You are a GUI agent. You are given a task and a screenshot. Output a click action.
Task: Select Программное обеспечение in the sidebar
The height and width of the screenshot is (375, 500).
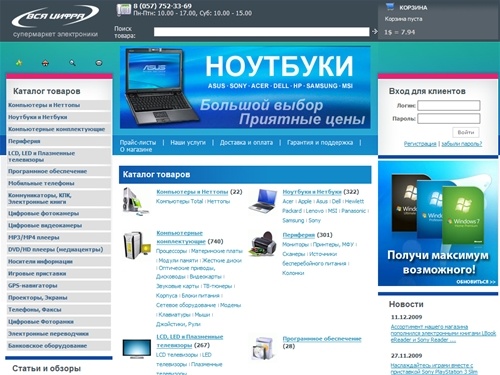click(x=59, y=171)
